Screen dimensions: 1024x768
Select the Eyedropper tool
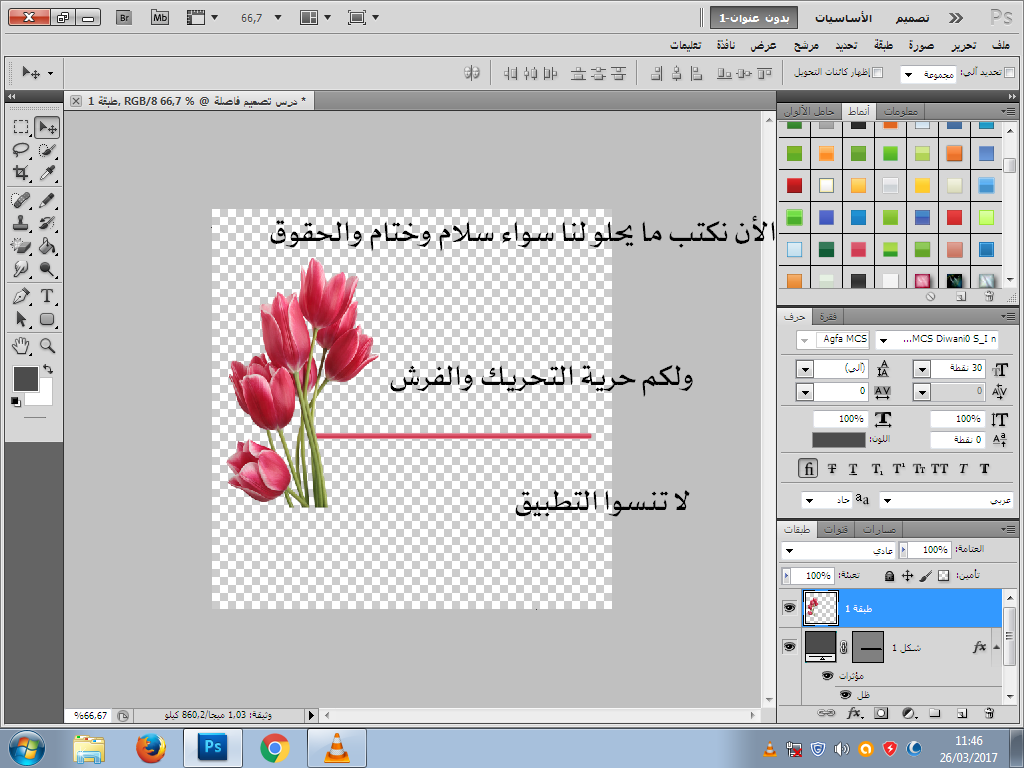[x=46, y=173]
